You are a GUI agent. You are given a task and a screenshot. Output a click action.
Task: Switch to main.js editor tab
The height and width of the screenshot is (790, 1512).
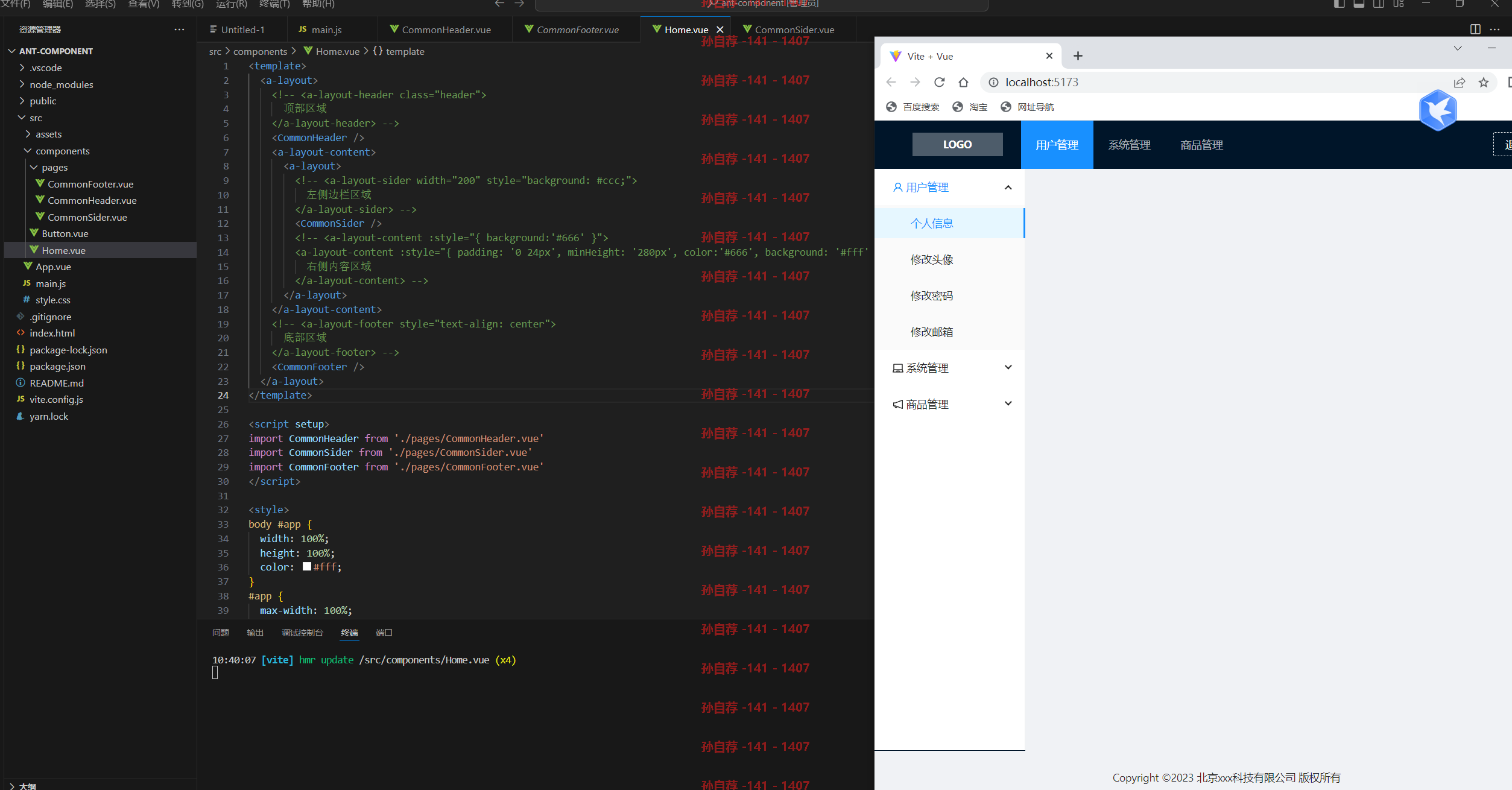coord(332,30)
